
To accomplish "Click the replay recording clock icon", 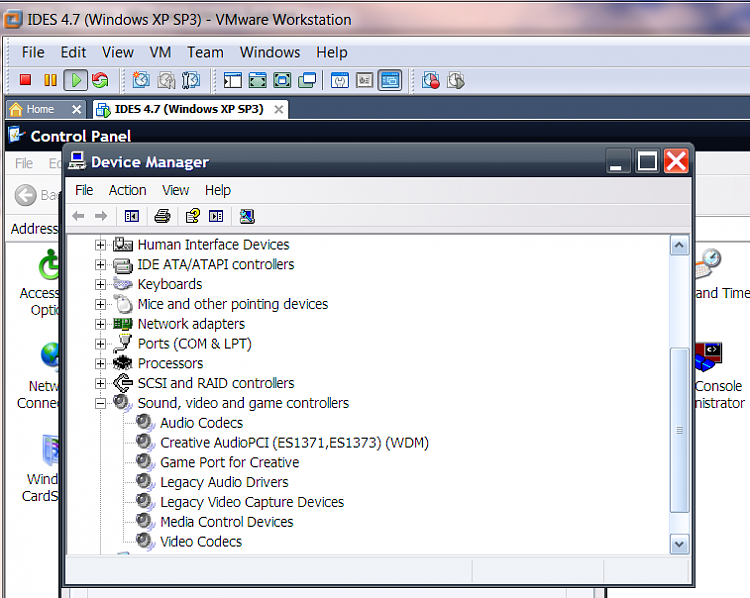I will [455, 80].
